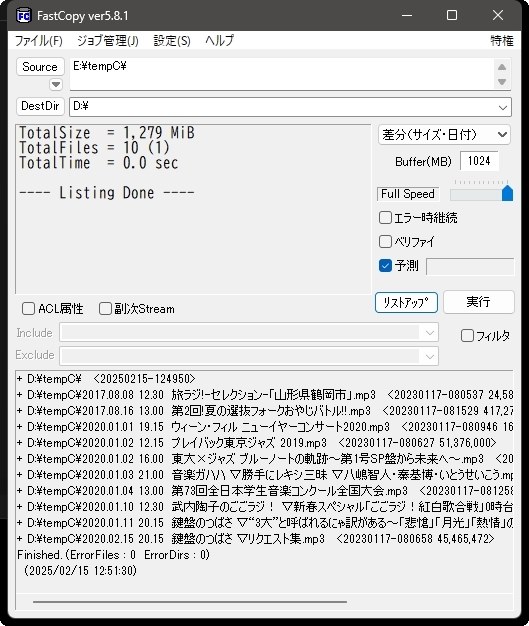Click the empty field next to 予測

[470, 267]
